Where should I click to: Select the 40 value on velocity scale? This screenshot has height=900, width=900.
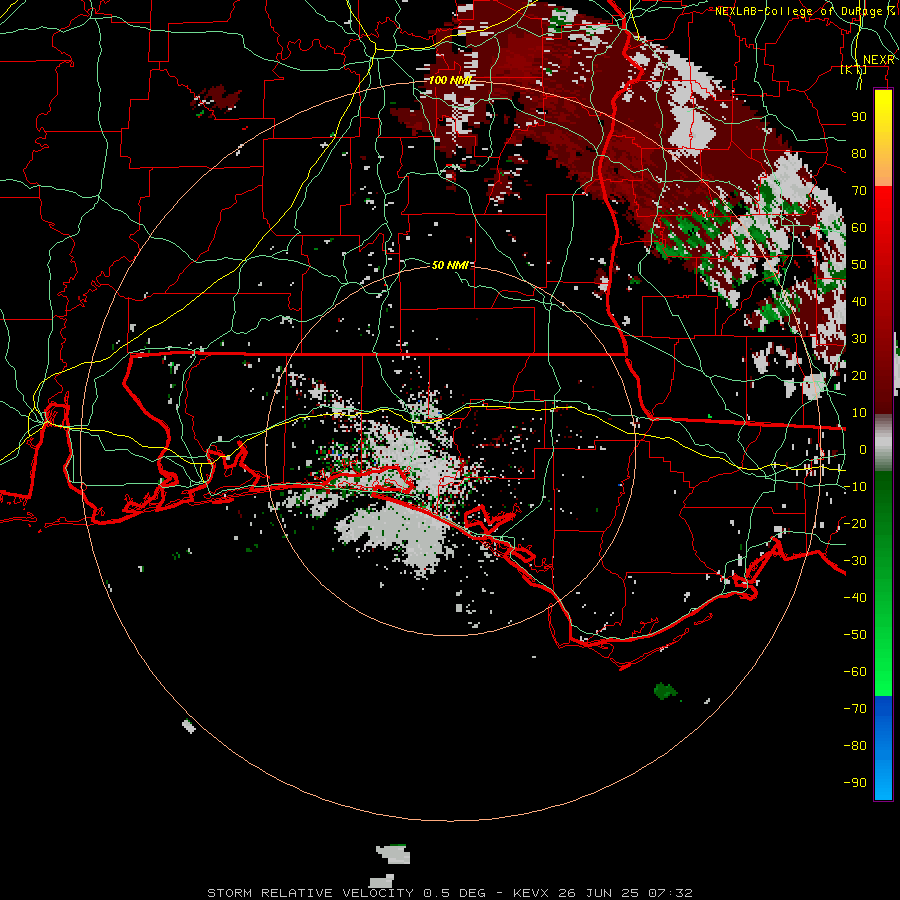pyautogui.click(x=859, y=301)
